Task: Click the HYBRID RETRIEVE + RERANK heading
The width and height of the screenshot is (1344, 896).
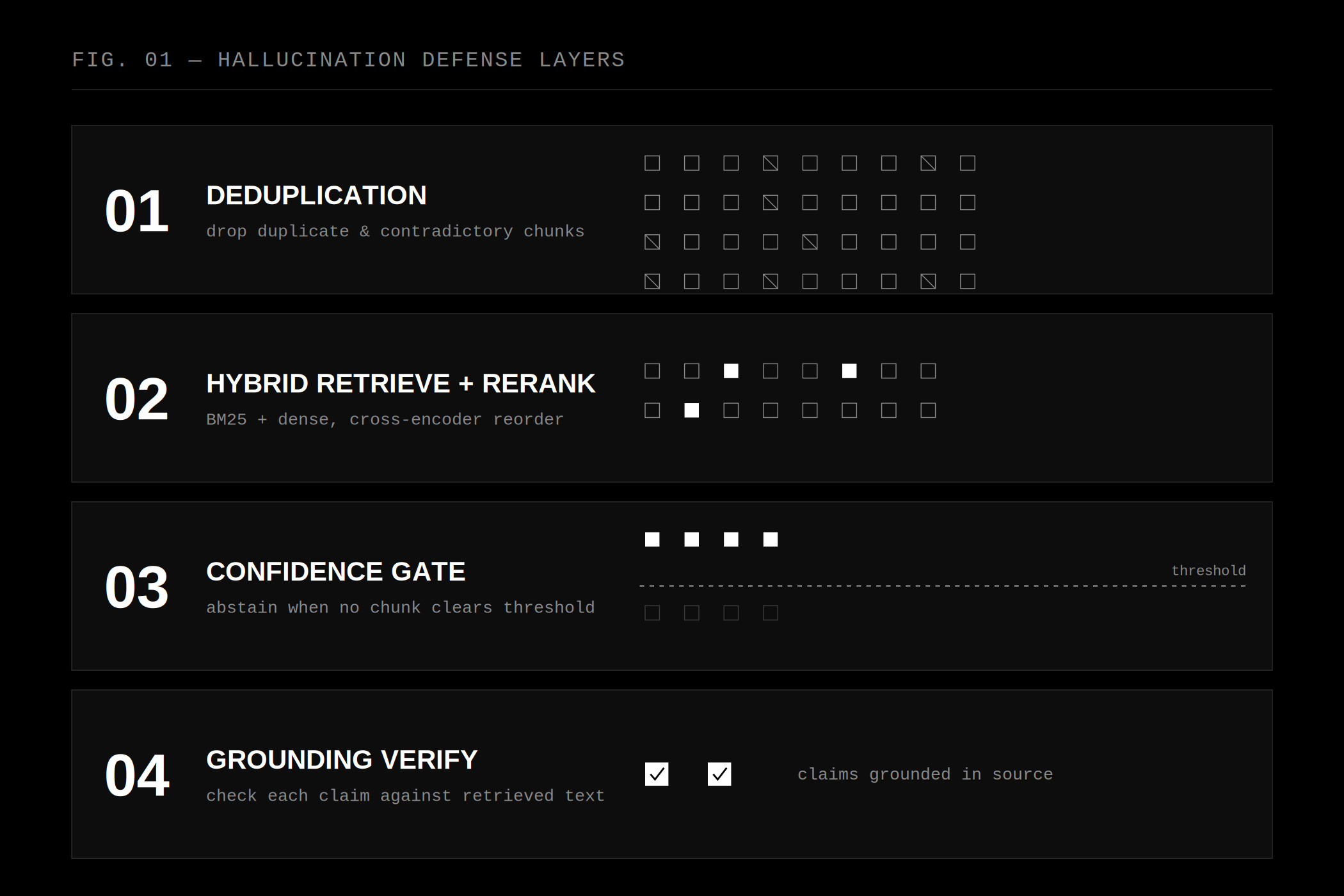Action: (401, 383)
